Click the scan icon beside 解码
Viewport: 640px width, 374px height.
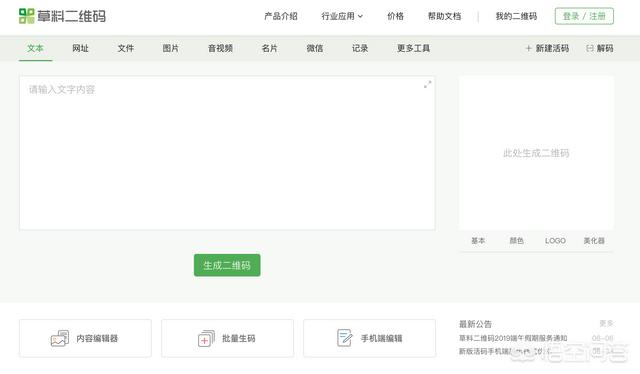(590, 48)
